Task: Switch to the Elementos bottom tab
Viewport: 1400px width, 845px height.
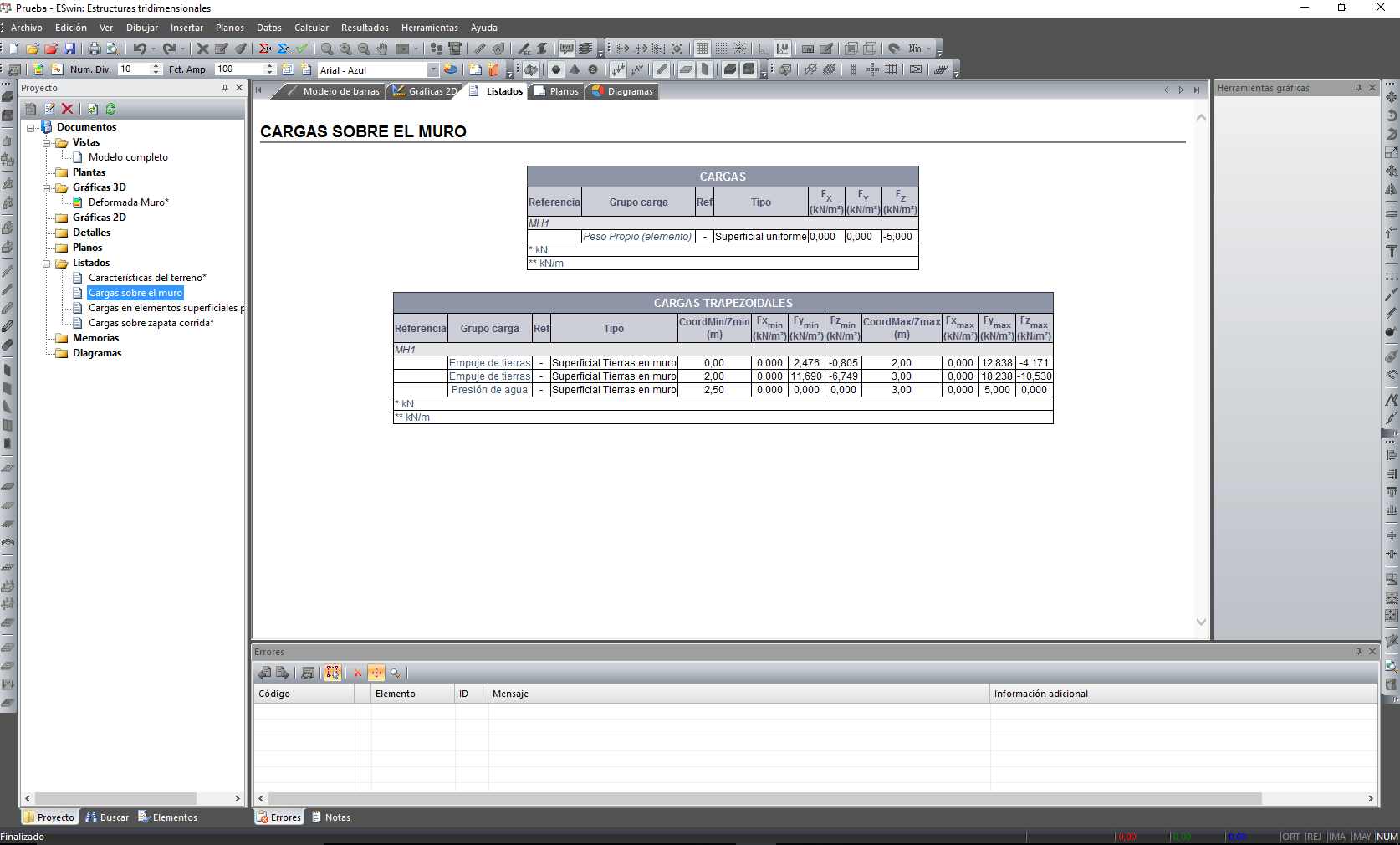Action: (x=168, y=817)
